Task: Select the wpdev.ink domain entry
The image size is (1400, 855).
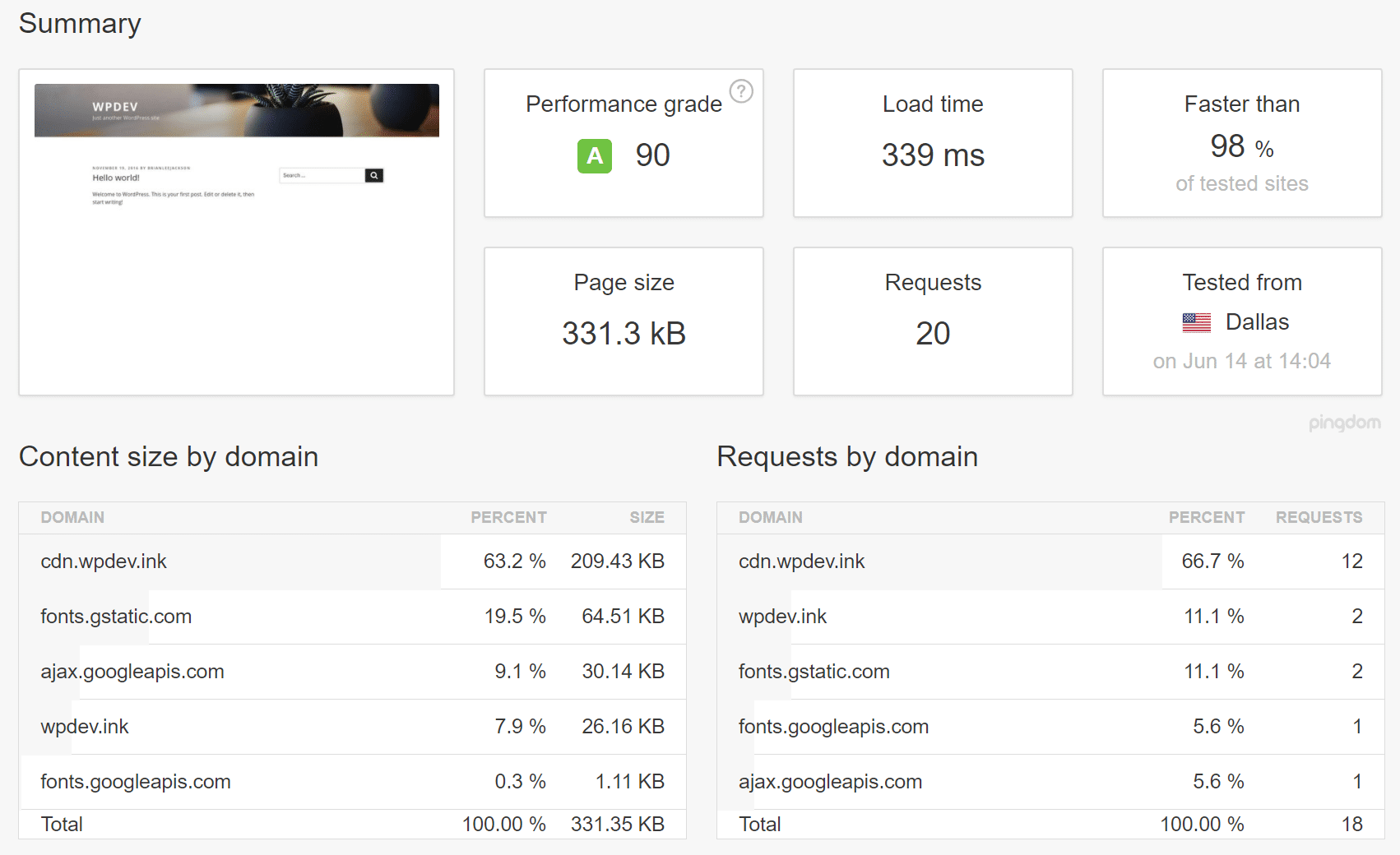Action: 84,726
